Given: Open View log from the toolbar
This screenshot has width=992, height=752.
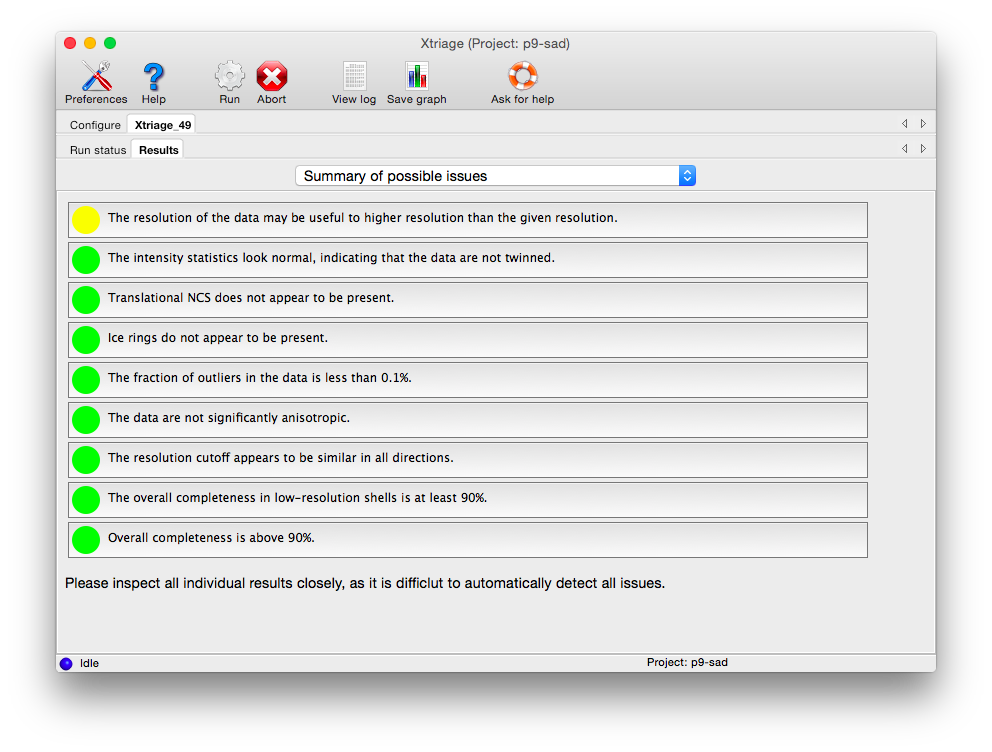Looking at the screenshot, I should 354,78.
